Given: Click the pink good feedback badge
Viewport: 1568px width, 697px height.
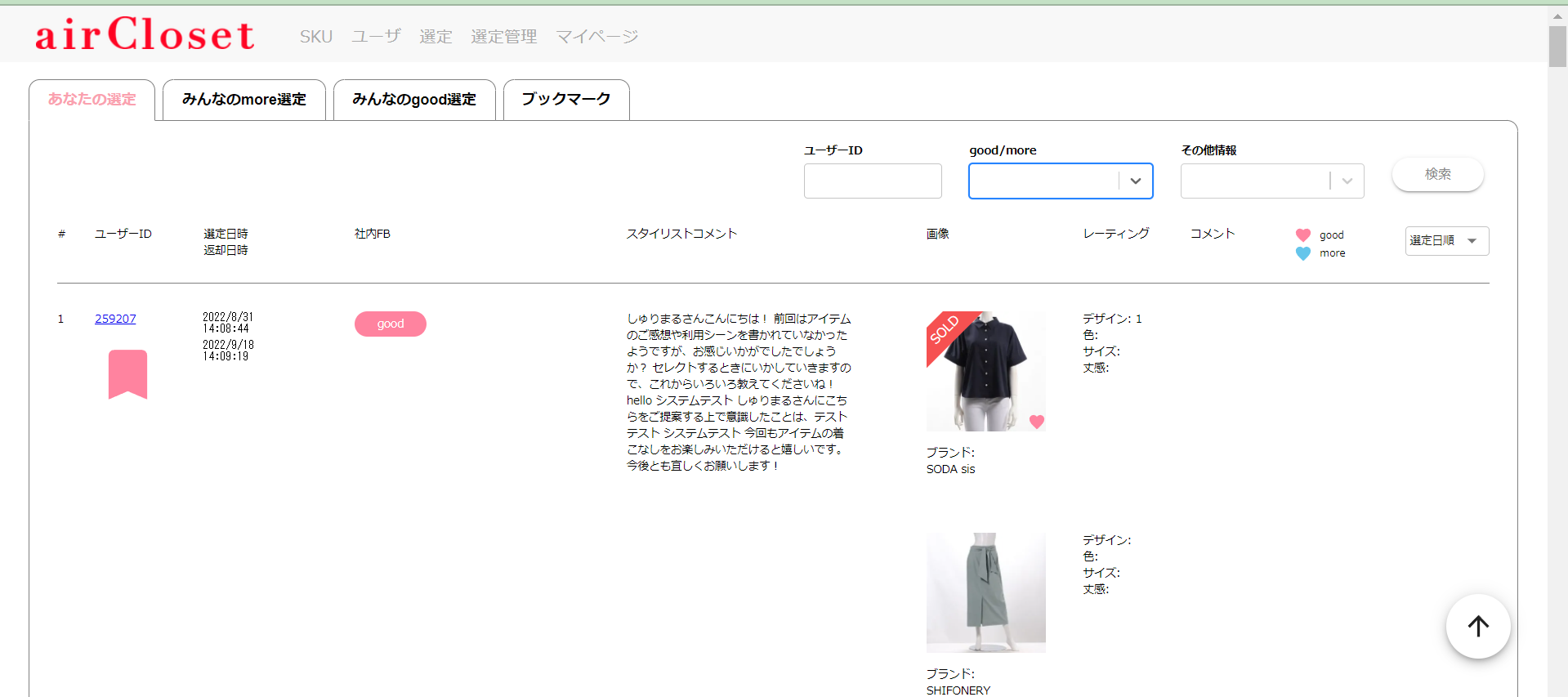Looking at the screenshot, I should pos(390,324).
